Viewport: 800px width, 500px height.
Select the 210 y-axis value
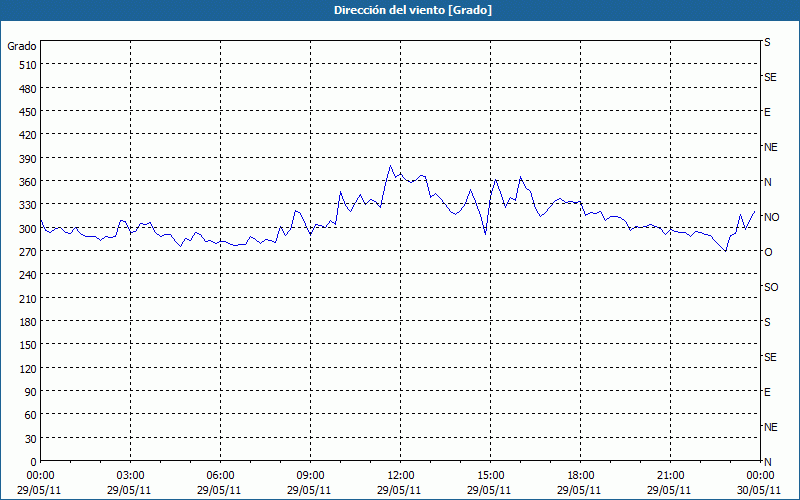click(x=29, y=298)
